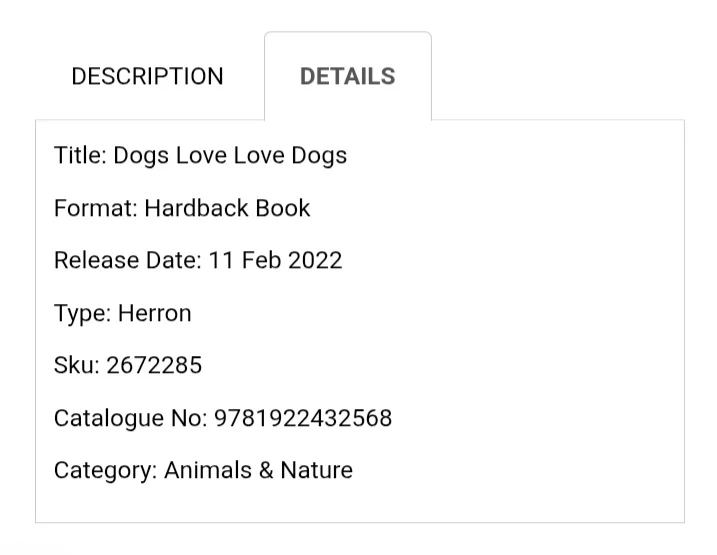
Task: Click the word Nature in the category
Action: (x=316, y=470)
